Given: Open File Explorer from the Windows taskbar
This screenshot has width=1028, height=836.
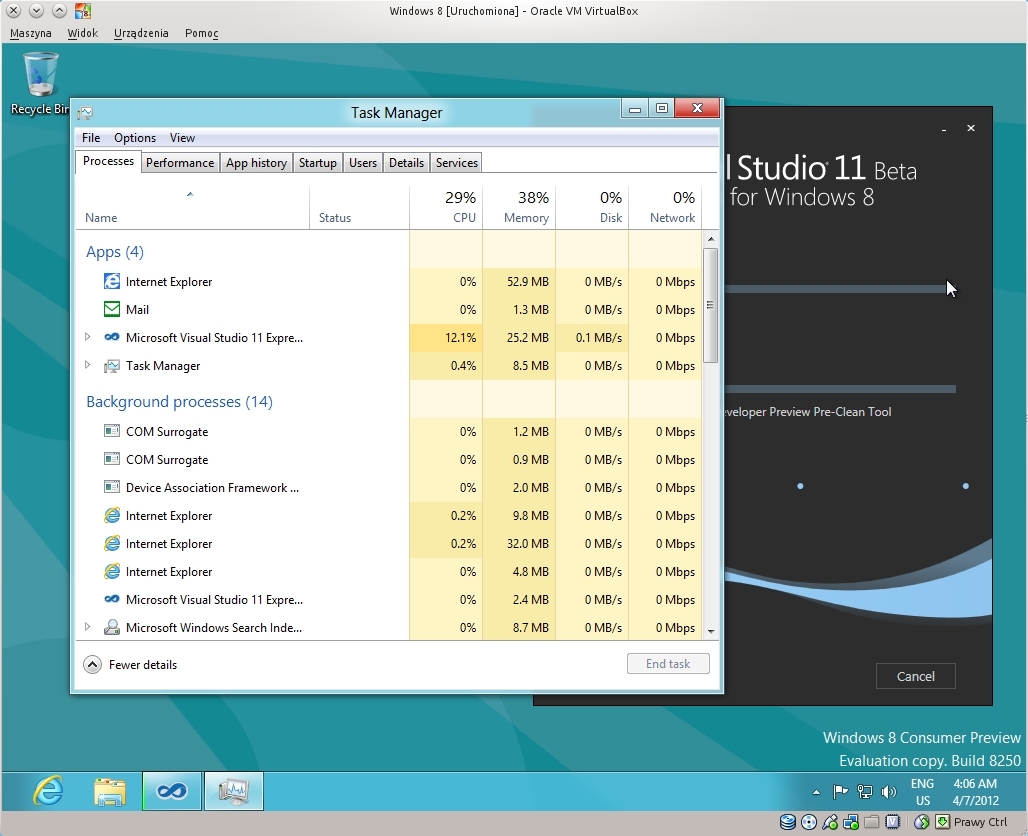Looking at the screenshot, I should 109,791.
